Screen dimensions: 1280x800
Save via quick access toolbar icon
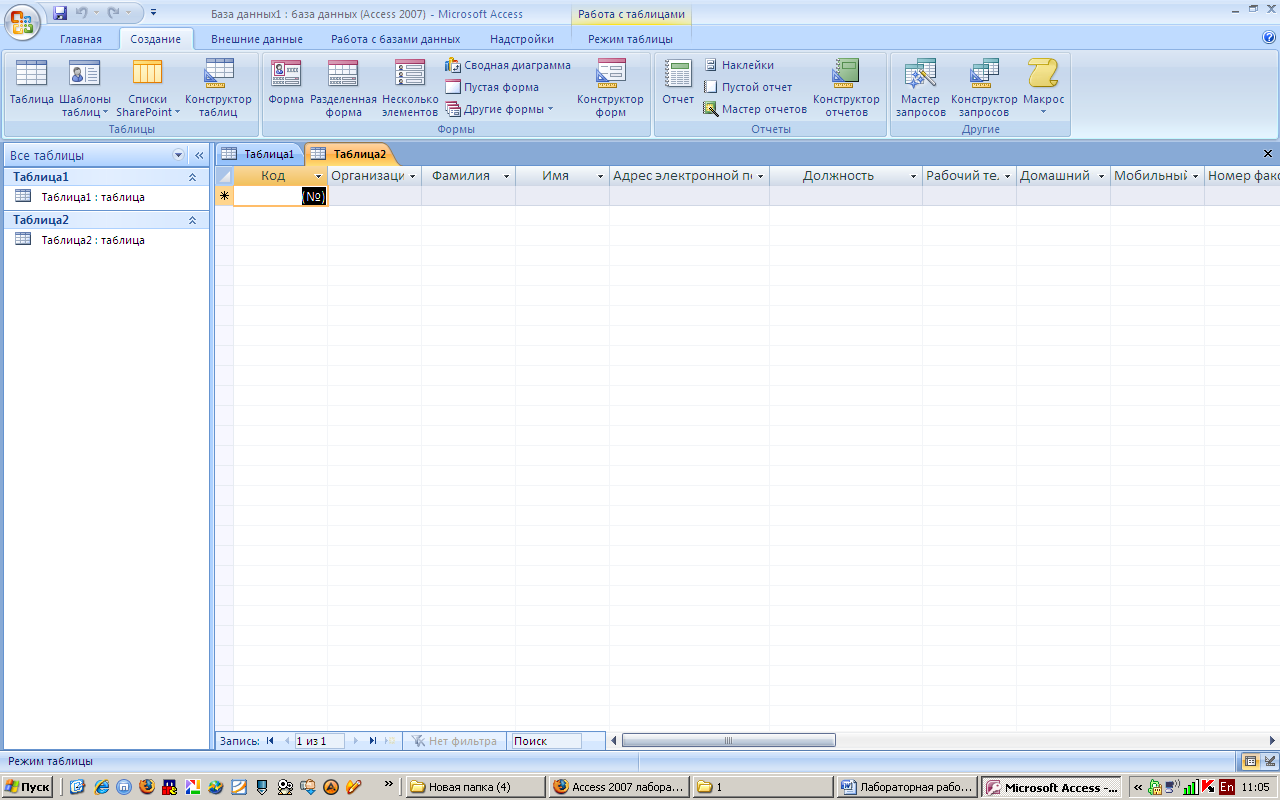tap(60, 14)
